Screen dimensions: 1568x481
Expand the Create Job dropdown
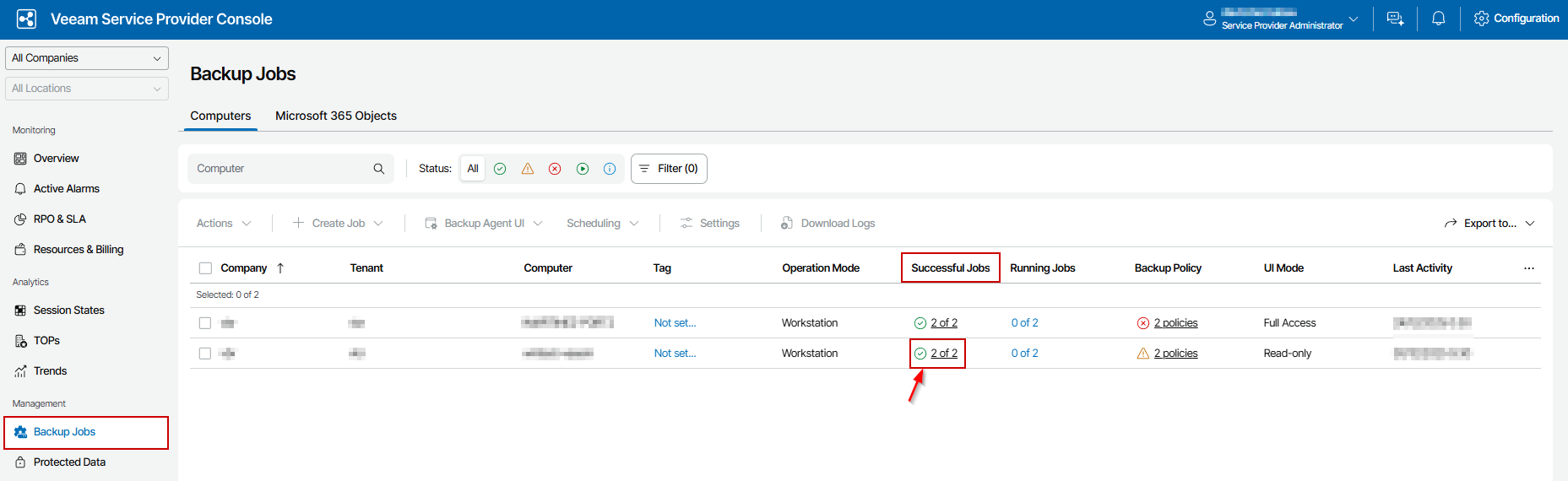point(338,224)
